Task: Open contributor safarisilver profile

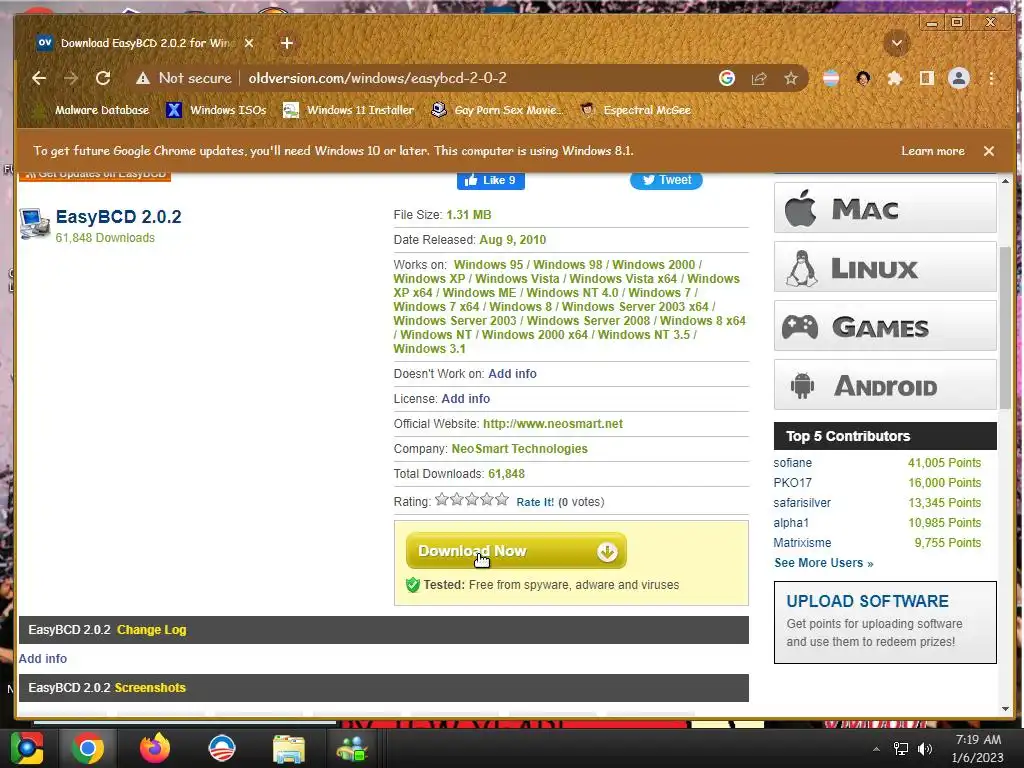Action: [802, 503]
